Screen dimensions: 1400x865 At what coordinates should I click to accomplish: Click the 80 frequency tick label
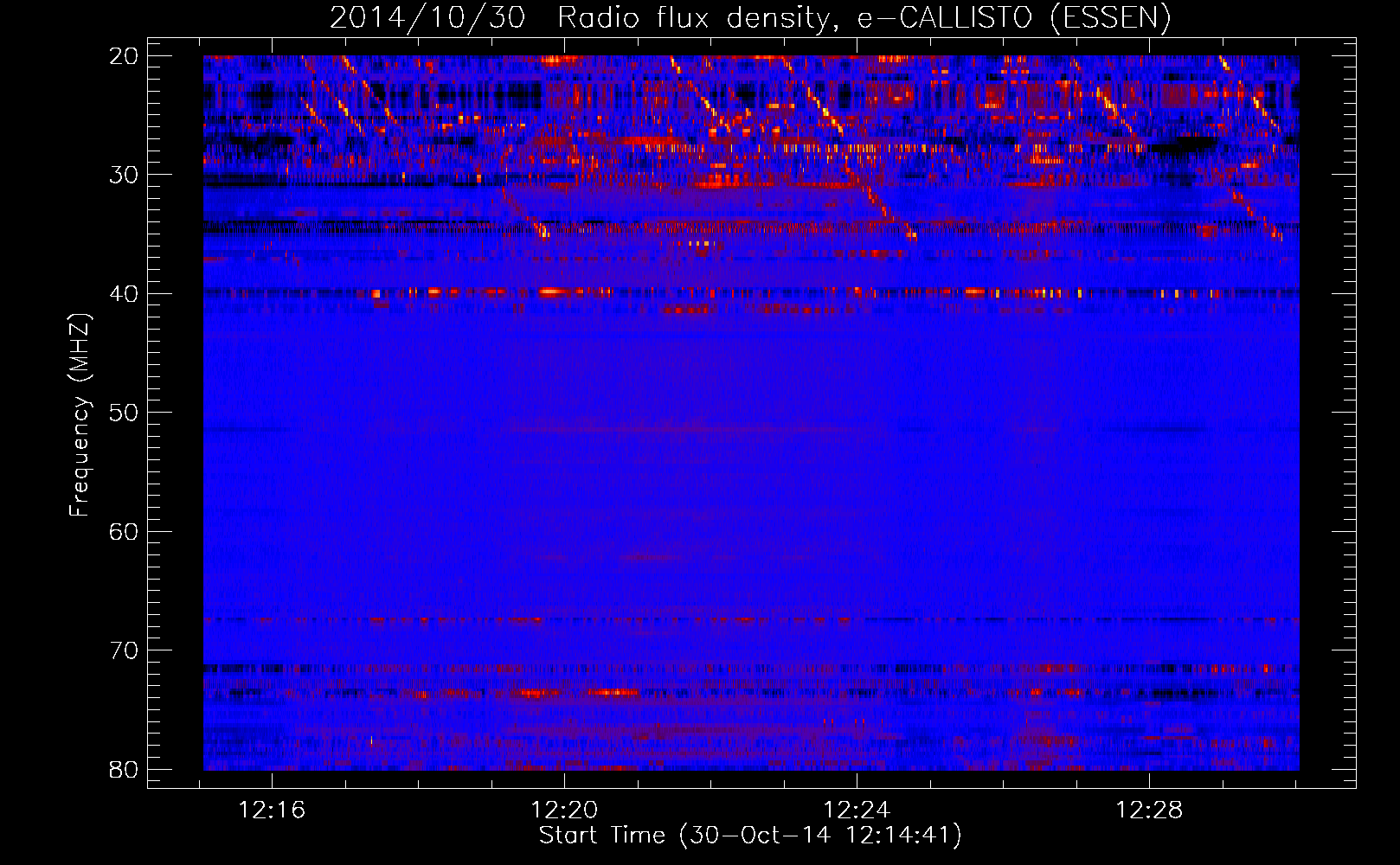coord(124,770)
